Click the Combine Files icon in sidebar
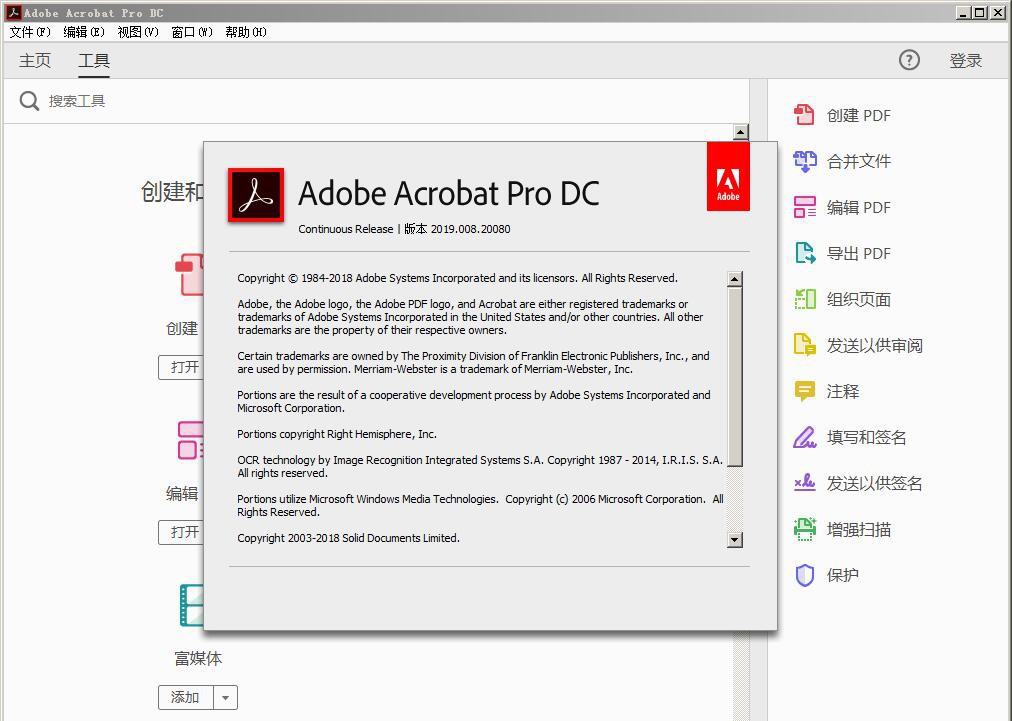 point(804,161)
